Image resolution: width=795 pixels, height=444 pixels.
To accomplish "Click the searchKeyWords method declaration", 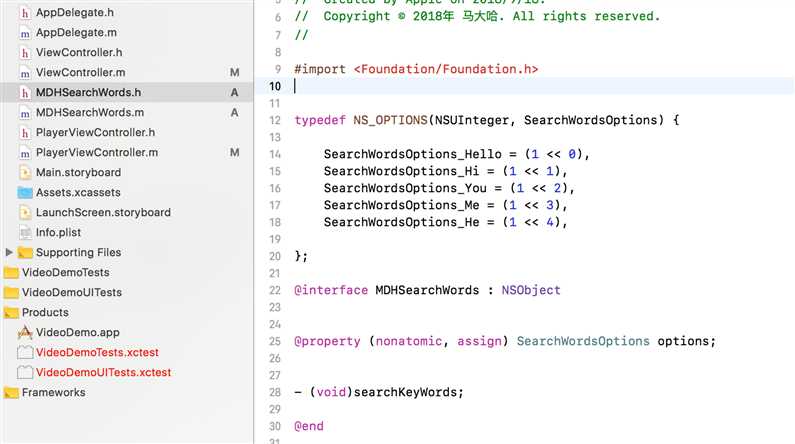I will pyautogui.click(x=379, y=392).
